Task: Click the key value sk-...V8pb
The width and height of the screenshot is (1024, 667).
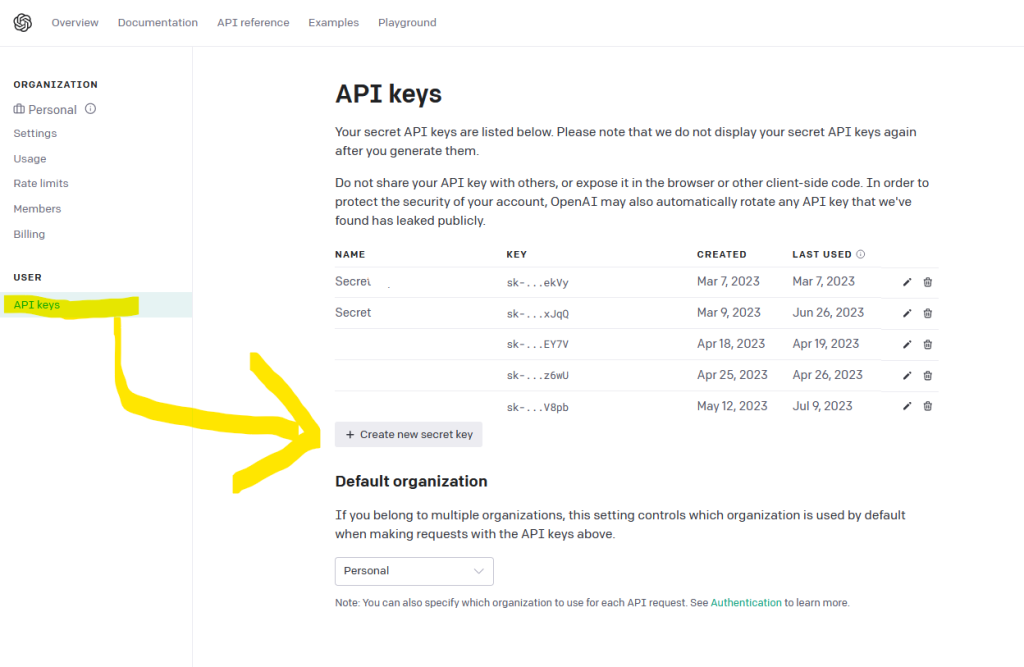Action: pos(537,407)
